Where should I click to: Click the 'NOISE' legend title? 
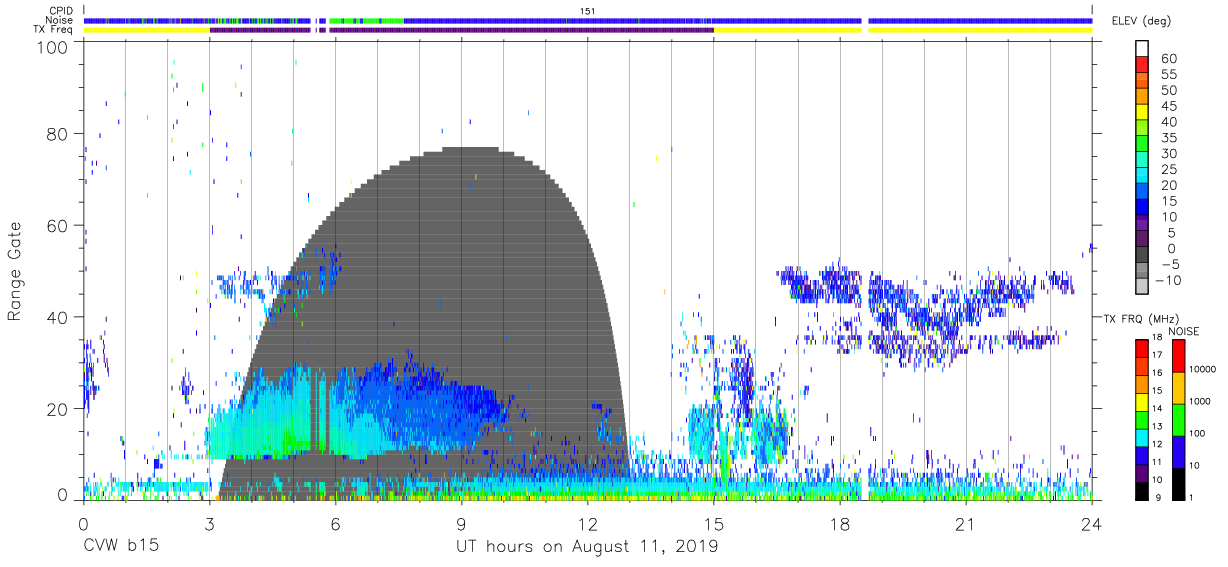(x=1183, y=331)
